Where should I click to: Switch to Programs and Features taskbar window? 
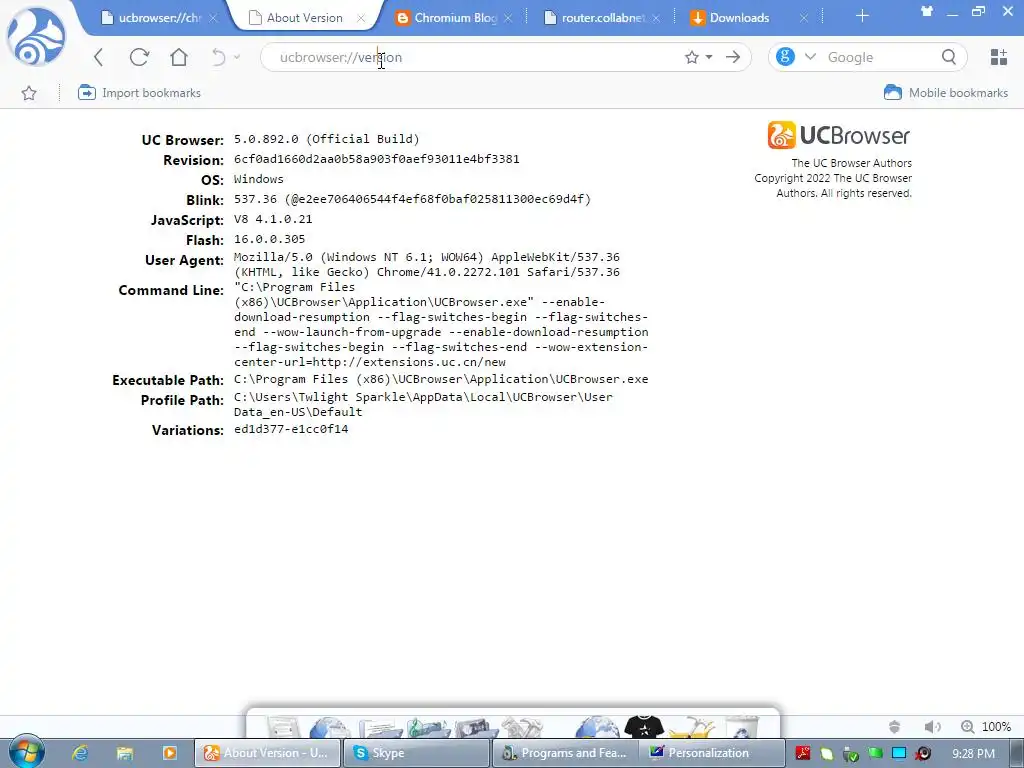pyautogui.click(x=564, y=753)
